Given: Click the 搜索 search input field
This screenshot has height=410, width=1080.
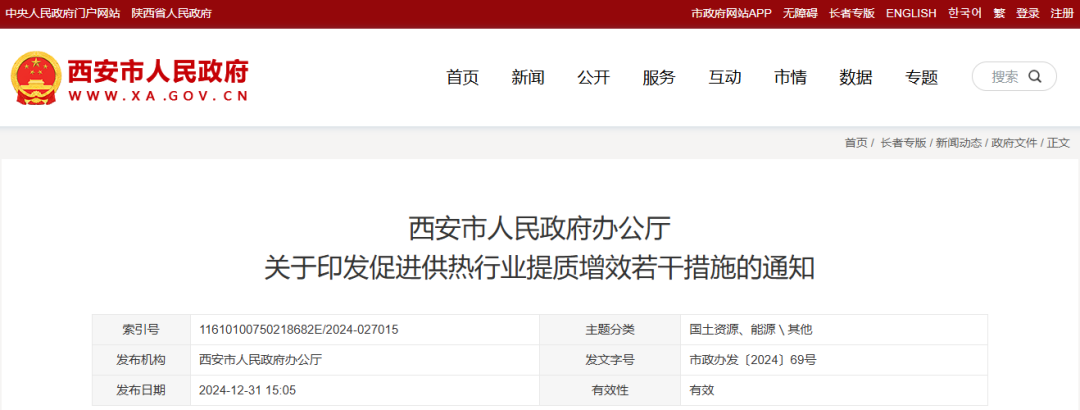Looking at the screenshot, I should pyautogui.click(x=1014, y=76).
